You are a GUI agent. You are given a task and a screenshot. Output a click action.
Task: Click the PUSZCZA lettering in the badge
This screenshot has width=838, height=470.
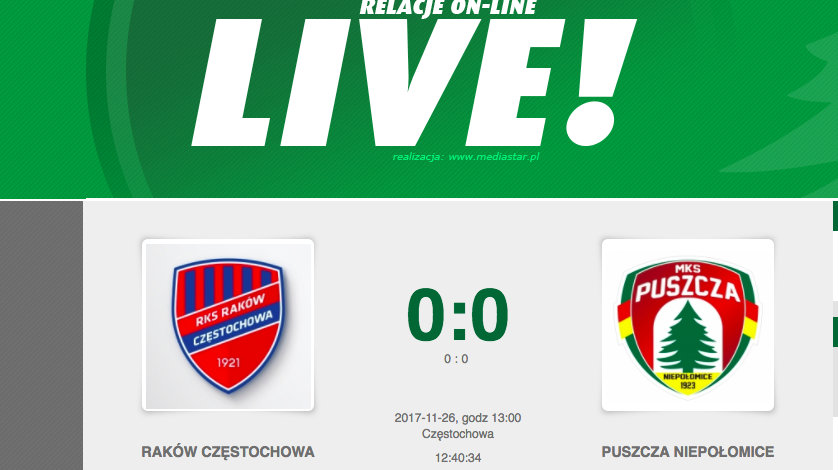(x=688, y=290)
